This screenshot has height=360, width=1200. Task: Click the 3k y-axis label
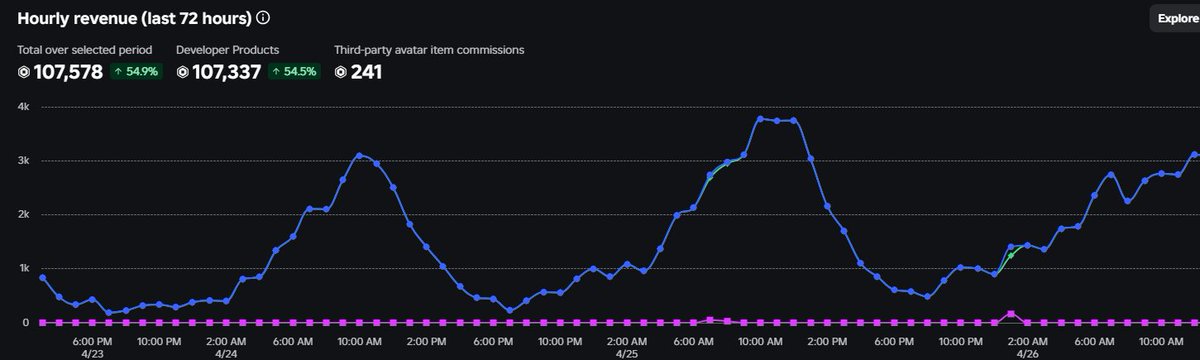click(x=24, y=160)
